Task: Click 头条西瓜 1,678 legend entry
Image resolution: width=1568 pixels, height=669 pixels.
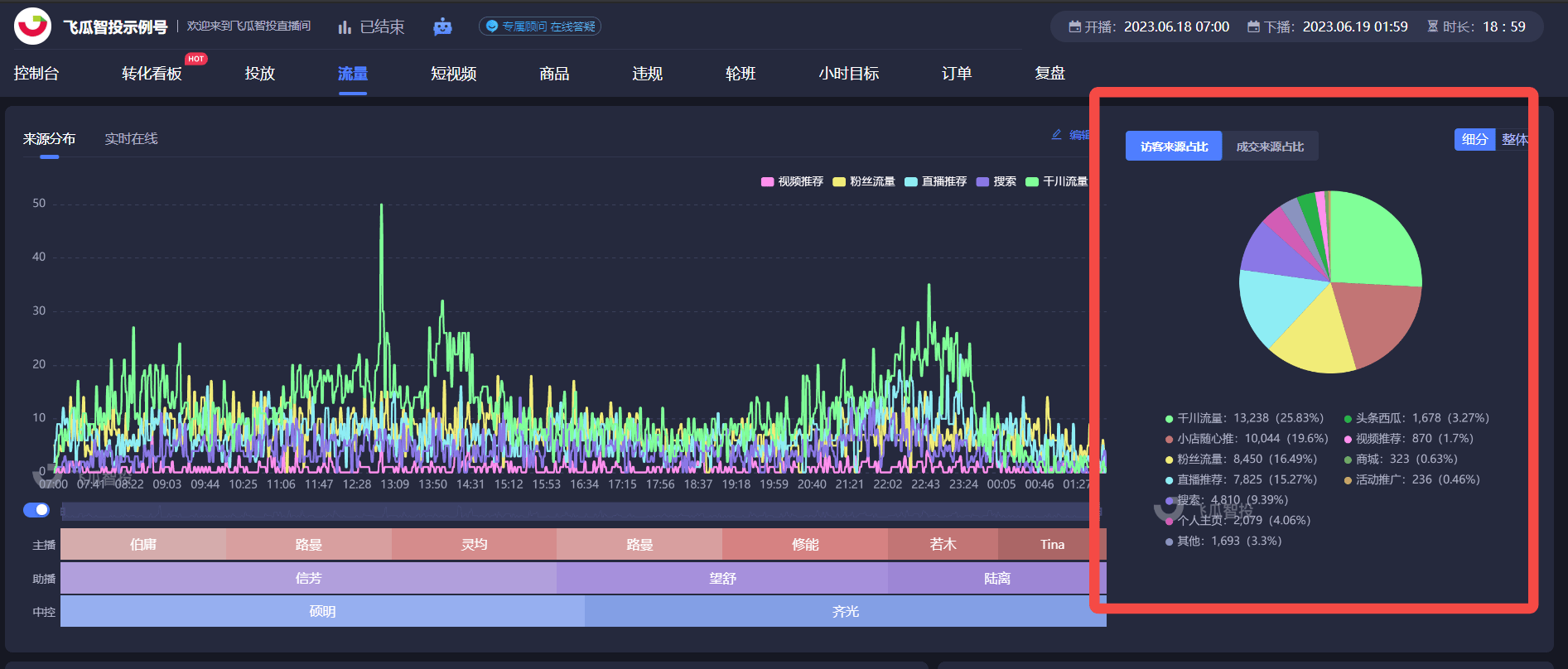Action: pyautogui.click(x=1416, y=418)
